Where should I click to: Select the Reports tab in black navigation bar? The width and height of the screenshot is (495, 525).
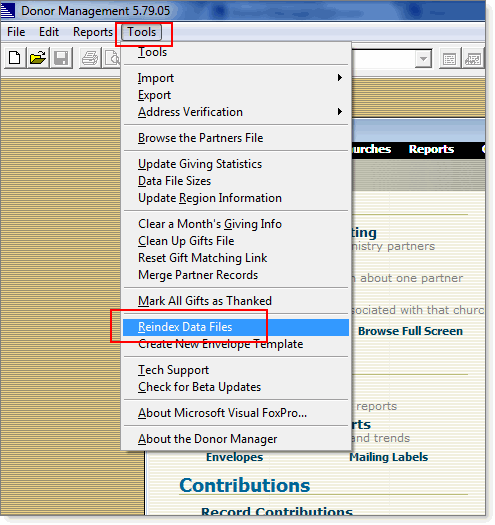[x=431, y=149]
